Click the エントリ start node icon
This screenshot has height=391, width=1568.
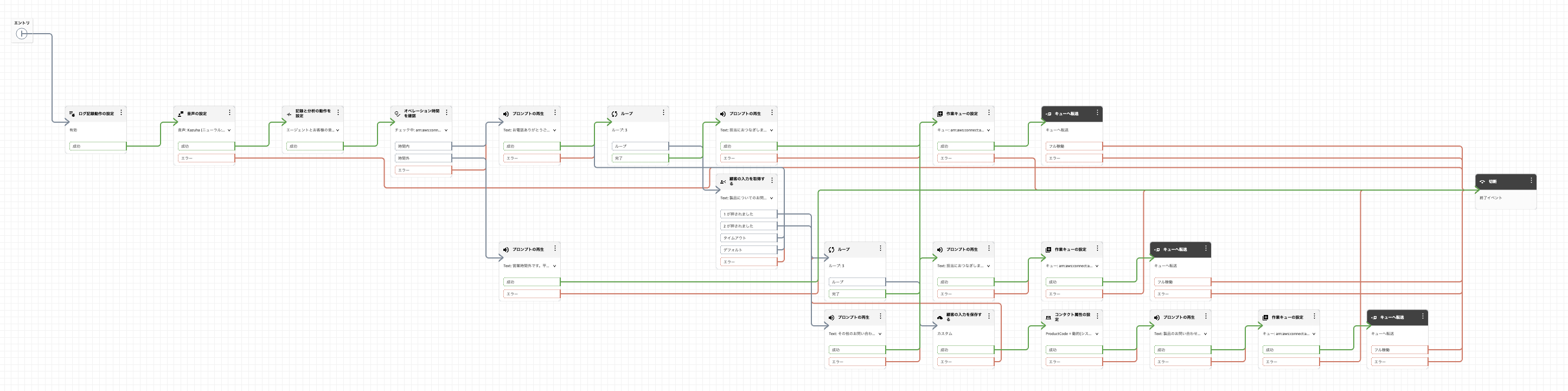(22, 34)
